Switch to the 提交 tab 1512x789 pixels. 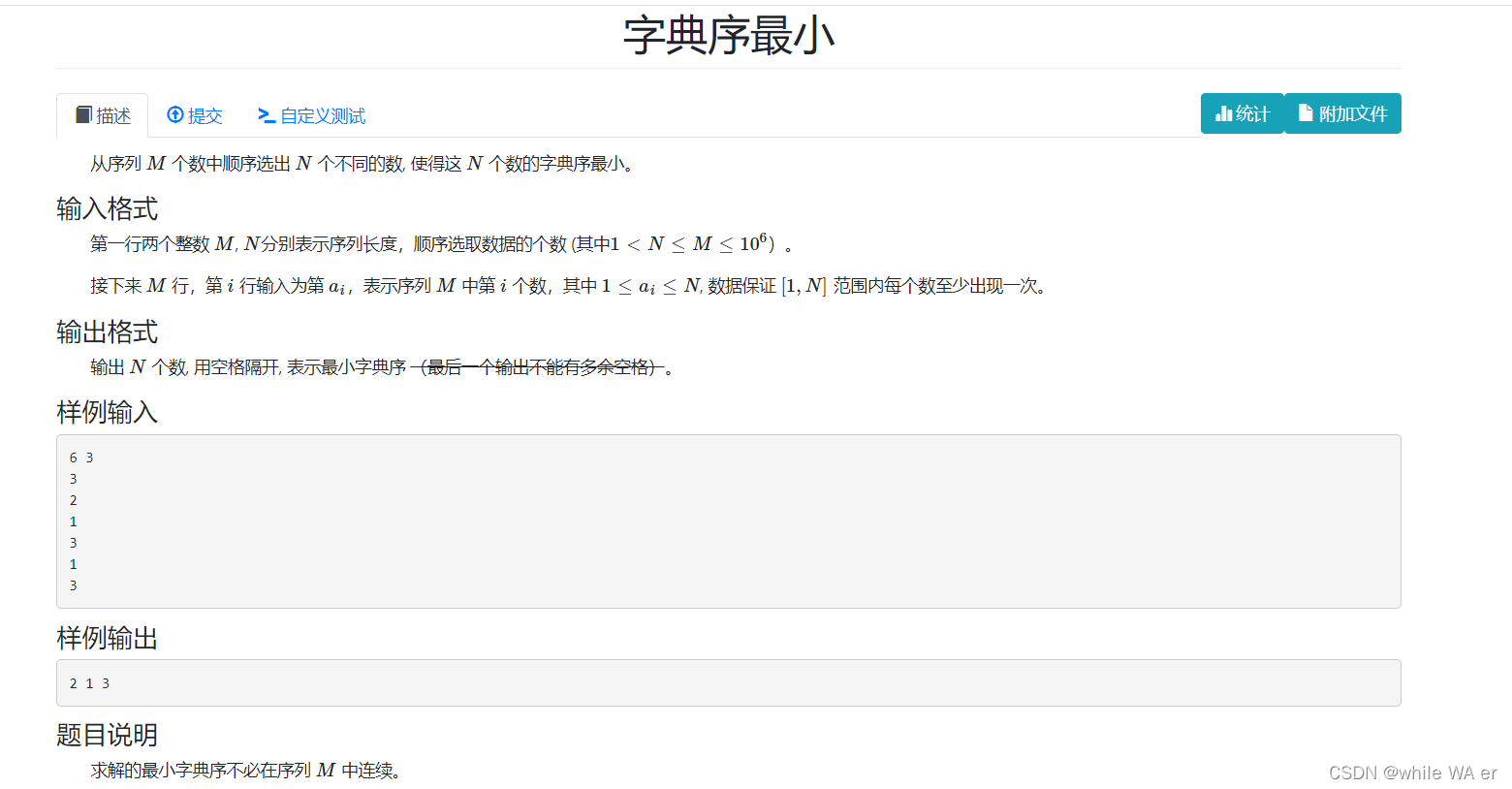(195, 115)
